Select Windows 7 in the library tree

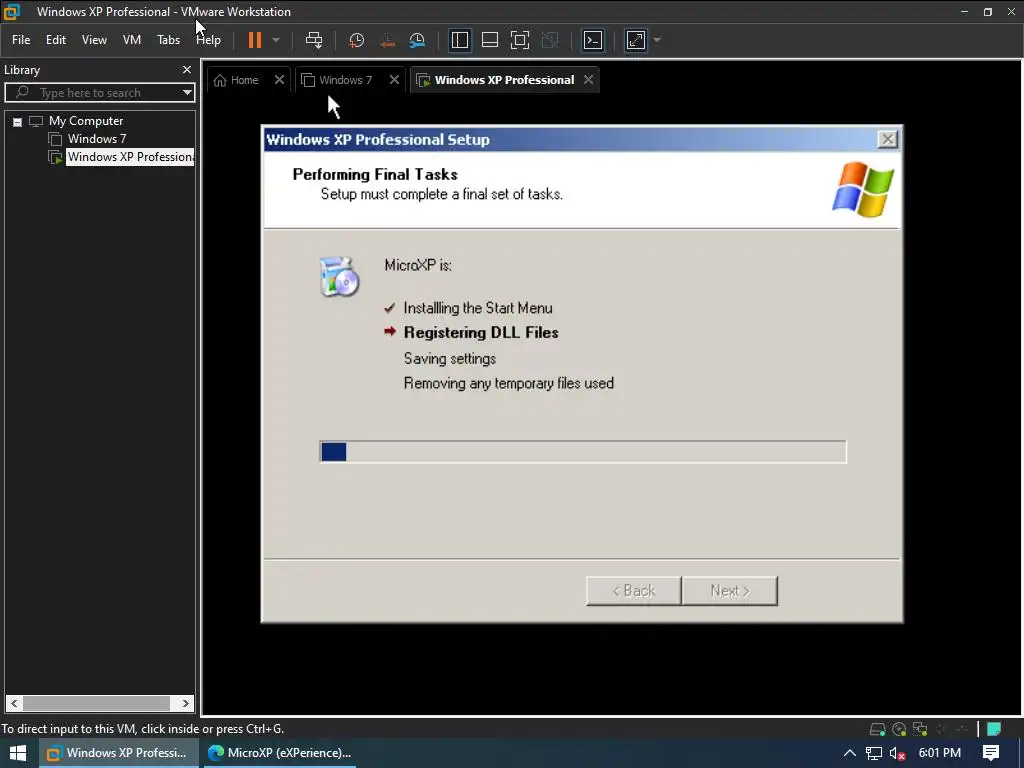[x=97, y=138]
